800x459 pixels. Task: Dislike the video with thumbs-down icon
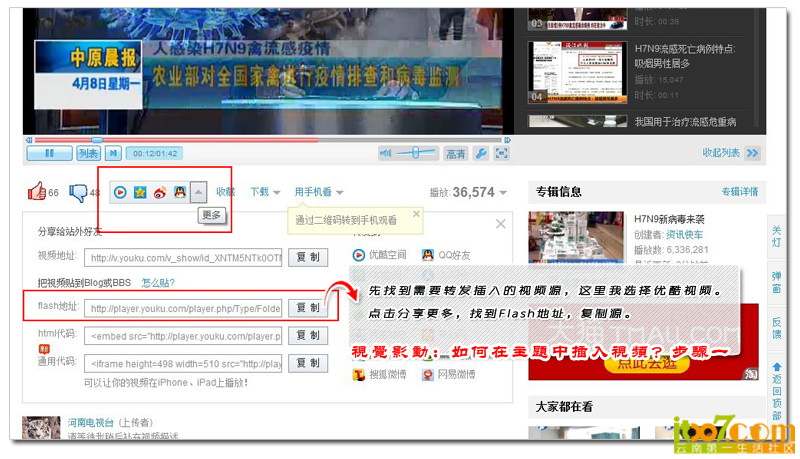78,192
